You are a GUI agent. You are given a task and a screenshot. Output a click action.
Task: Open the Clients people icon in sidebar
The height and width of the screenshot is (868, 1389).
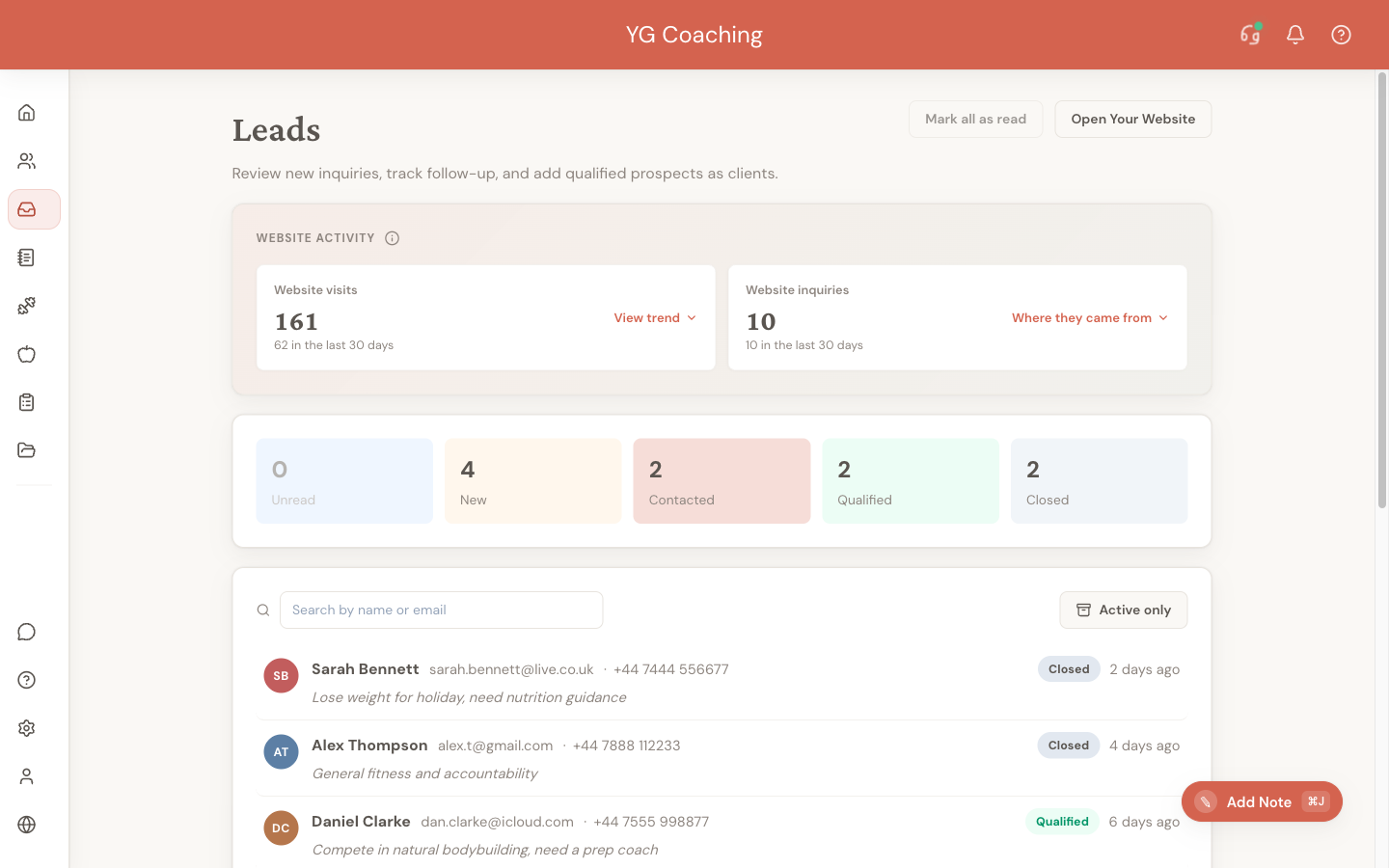(27, 161)
